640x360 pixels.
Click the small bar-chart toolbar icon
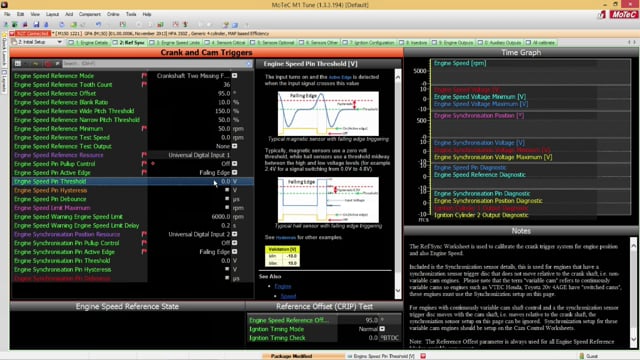pos(160,24)
